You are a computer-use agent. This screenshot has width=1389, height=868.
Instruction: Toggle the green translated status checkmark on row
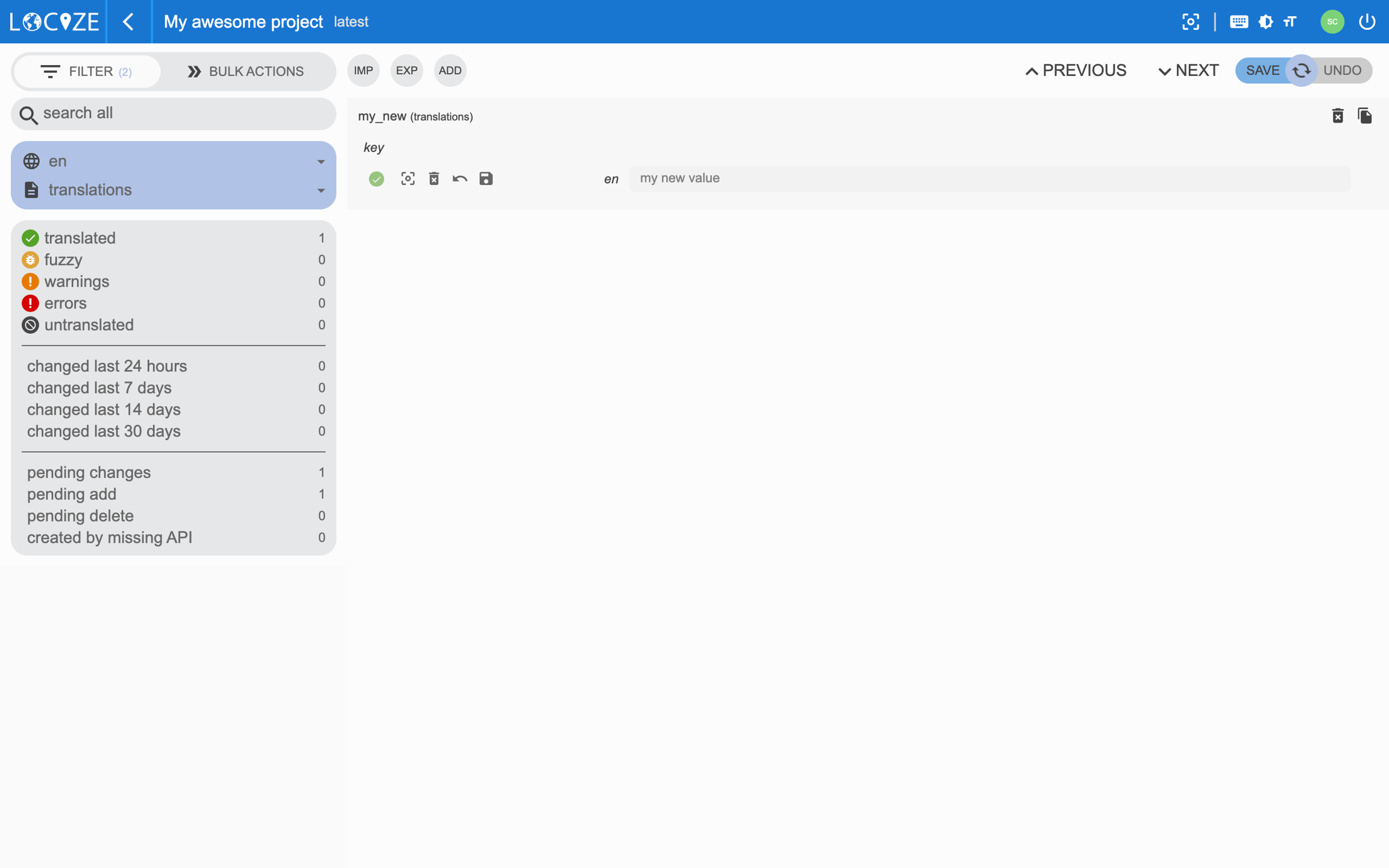click(x=376, y=178)
